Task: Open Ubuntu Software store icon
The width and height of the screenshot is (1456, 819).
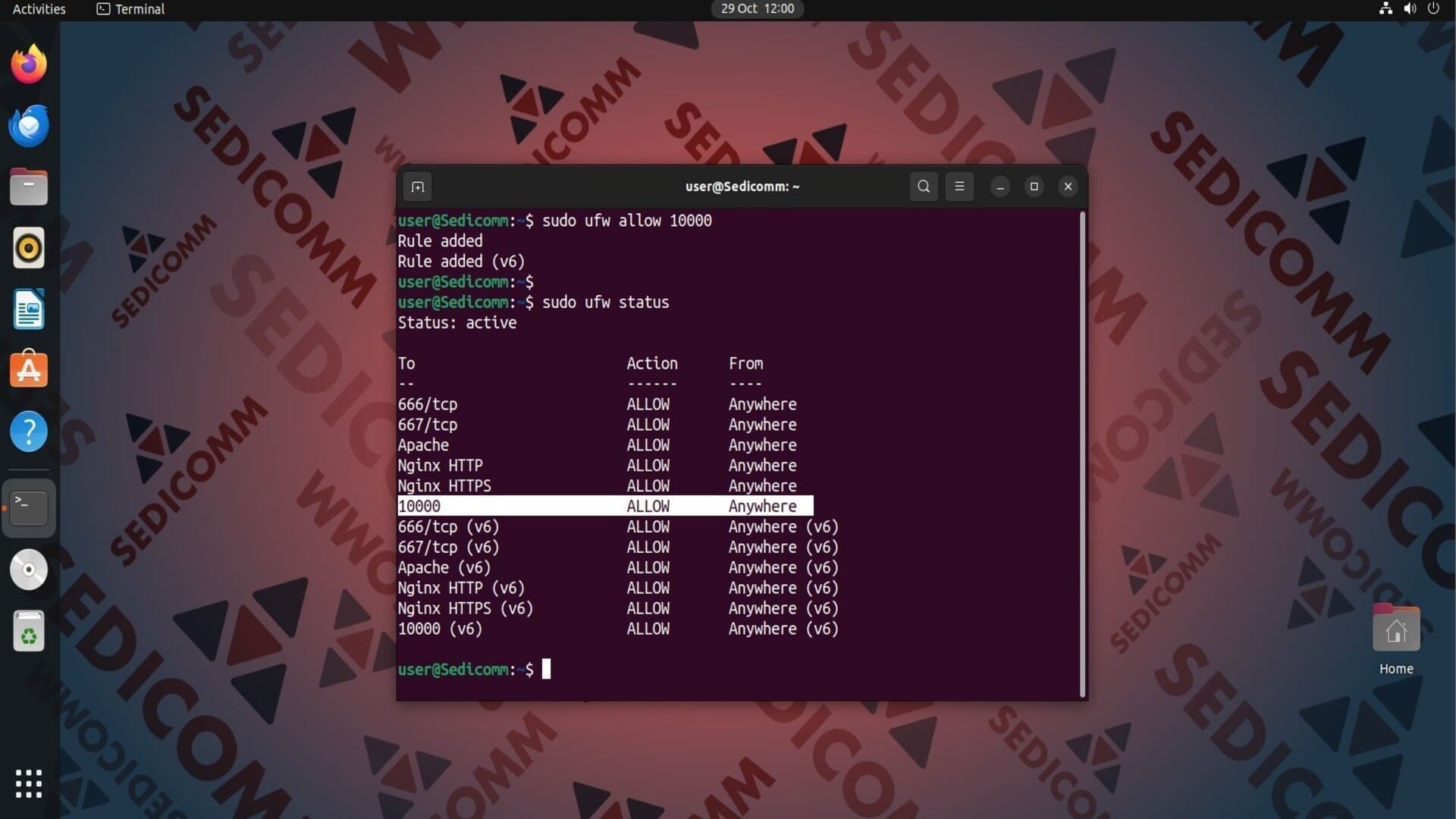Action: coord(29,369)
